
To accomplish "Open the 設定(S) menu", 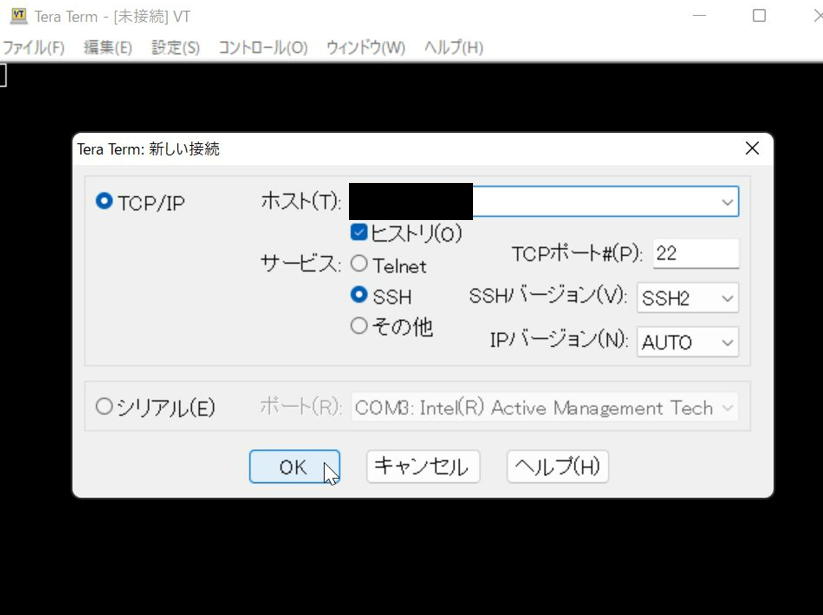I will tap(175, 48).
